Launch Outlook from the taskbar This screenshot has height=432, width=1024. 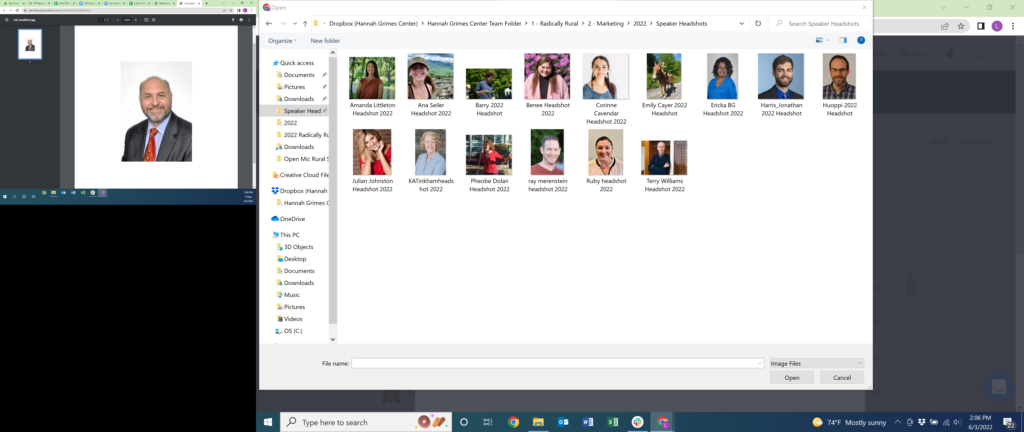562,422
